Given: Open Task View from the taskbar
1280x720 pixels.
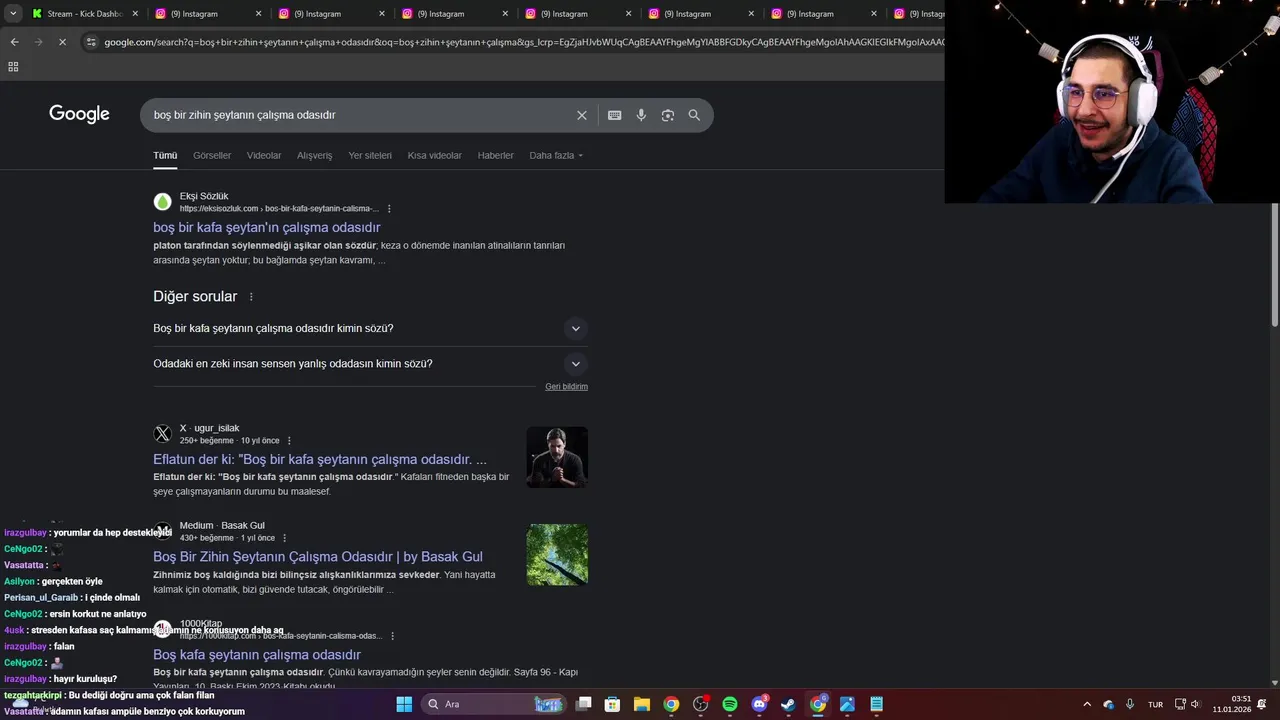Looking at the screenshot, I should tap(584, 704).
